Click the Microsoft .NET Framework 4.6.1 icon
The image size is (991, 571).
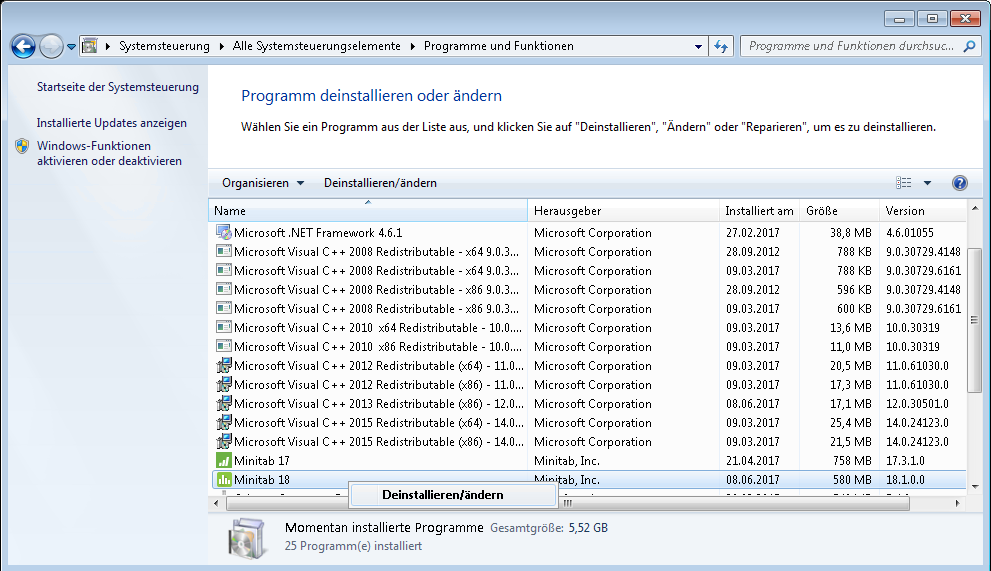[224, 233]
